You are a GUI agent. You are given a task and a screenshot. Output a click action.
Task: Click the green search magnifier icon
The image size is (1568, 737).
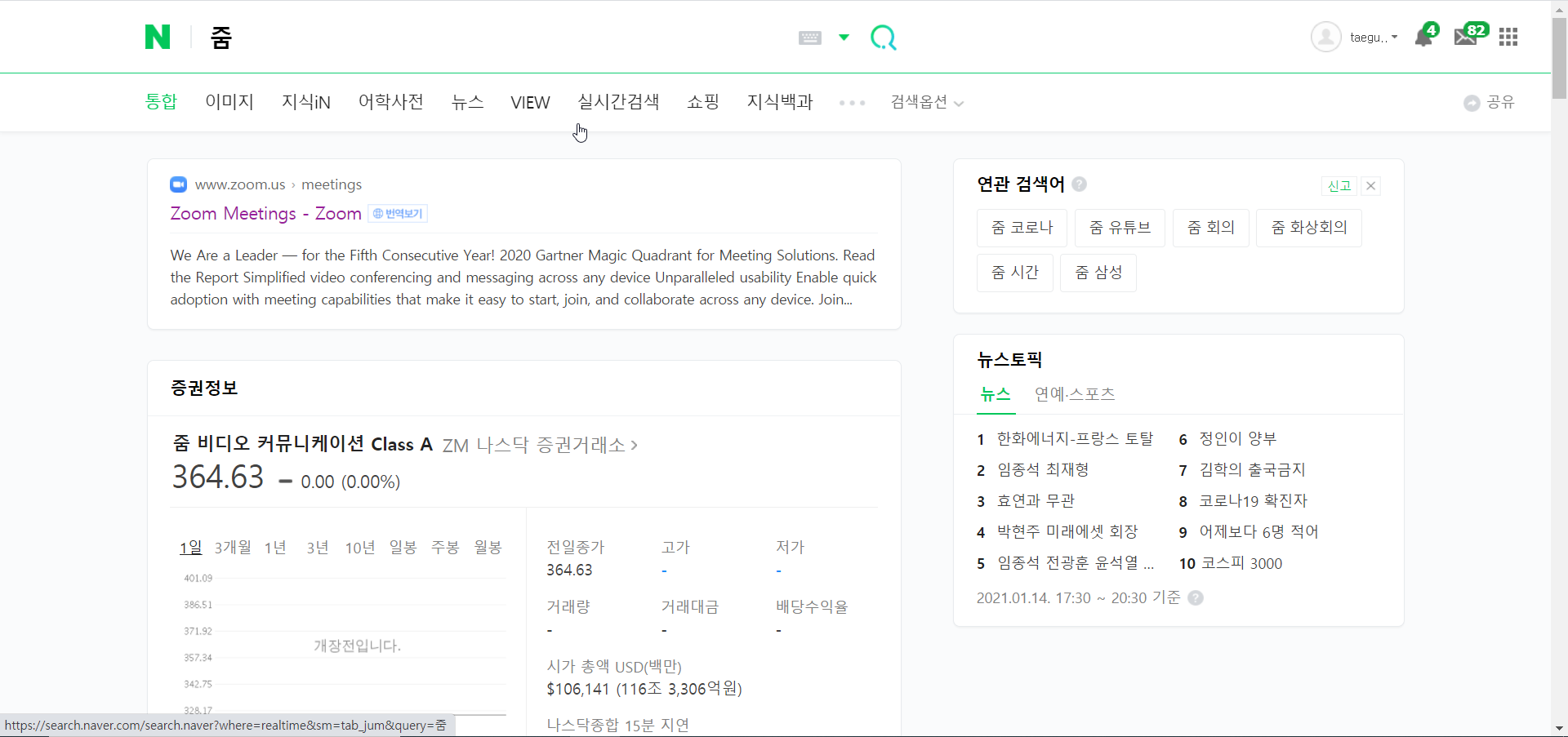884,38
